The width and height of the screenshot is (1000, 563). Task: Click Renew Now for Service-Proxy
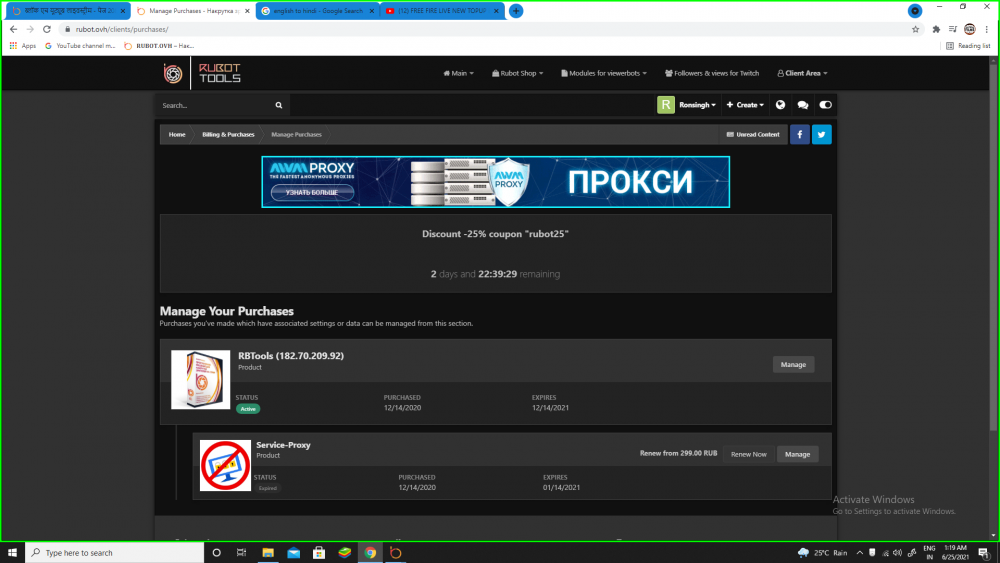point(748,454)
